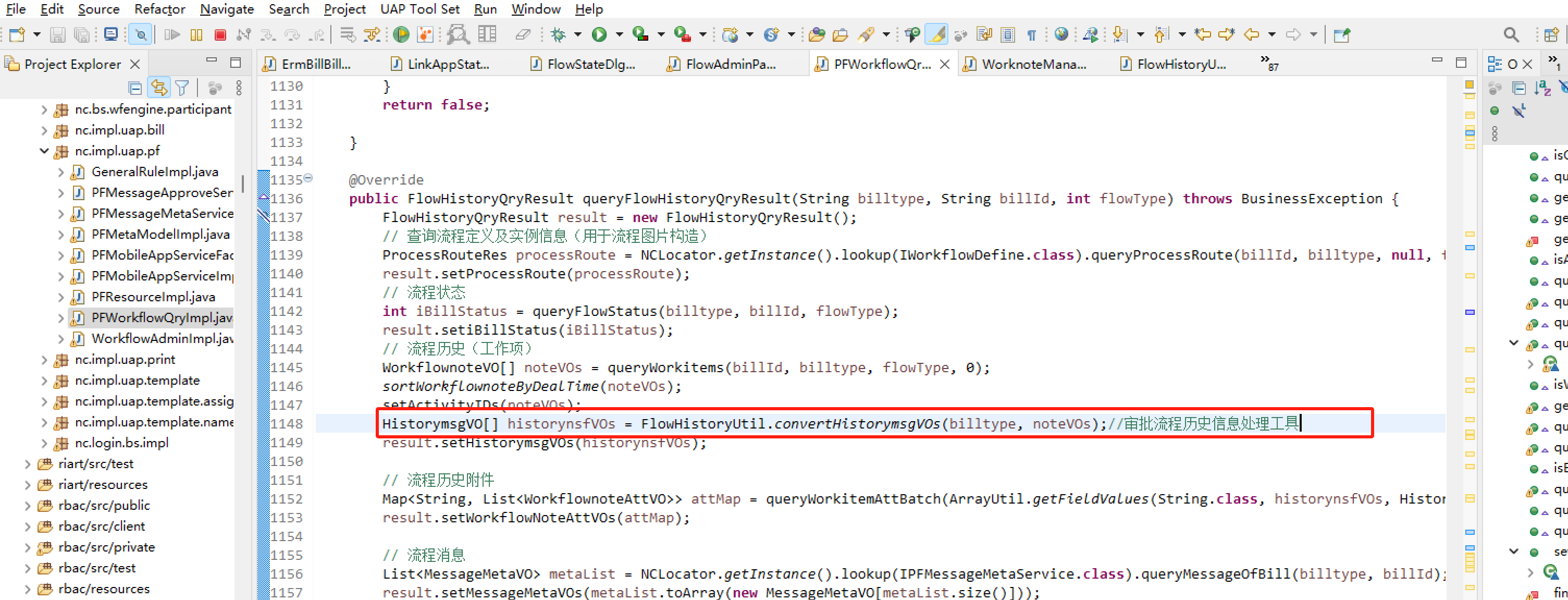Expand the nc.impl.uap.print package
The image size is (1568, 600).
[x=44, y=360]
